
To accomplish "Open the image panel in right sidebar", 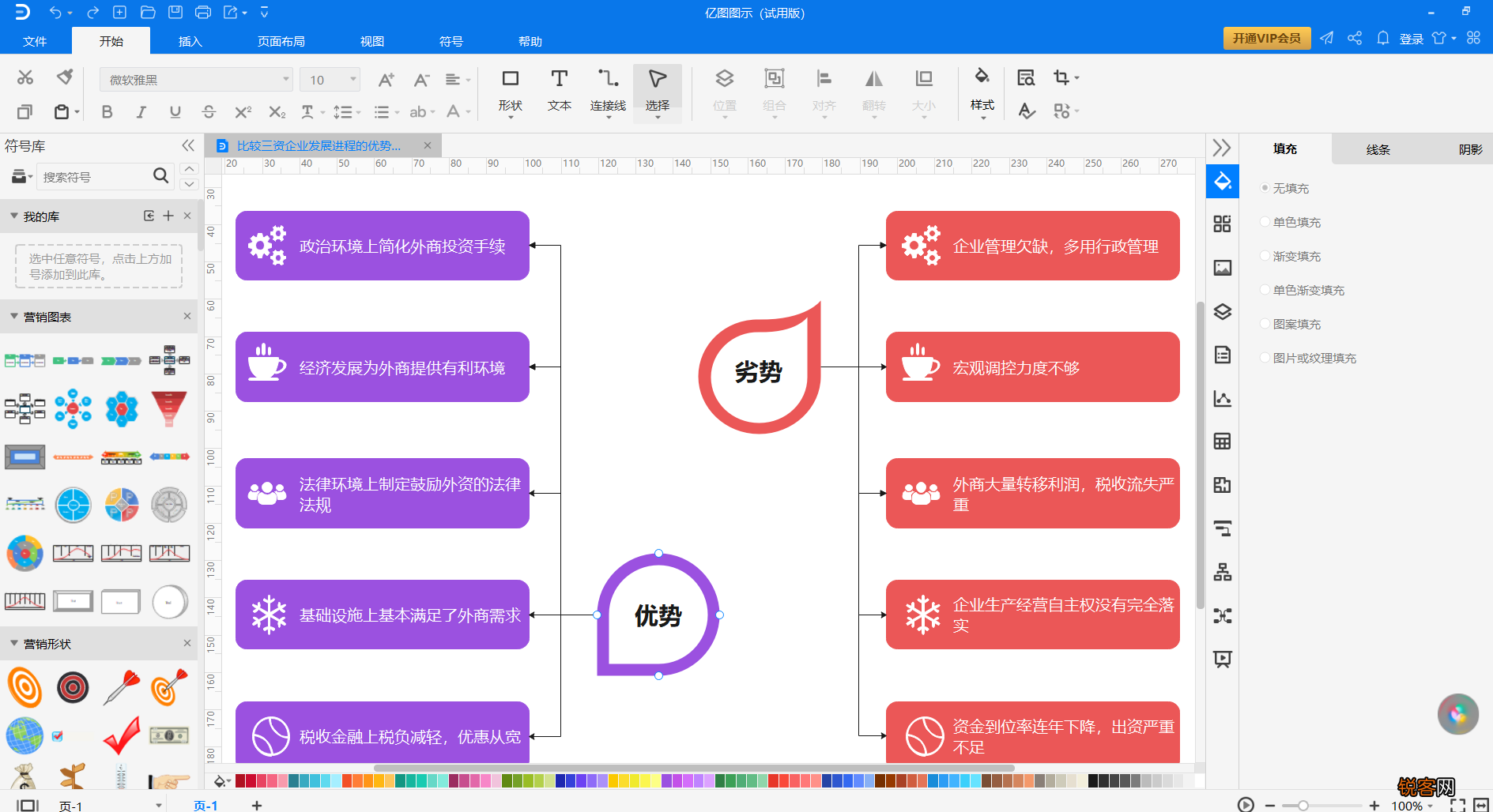I will [1222, 268].
